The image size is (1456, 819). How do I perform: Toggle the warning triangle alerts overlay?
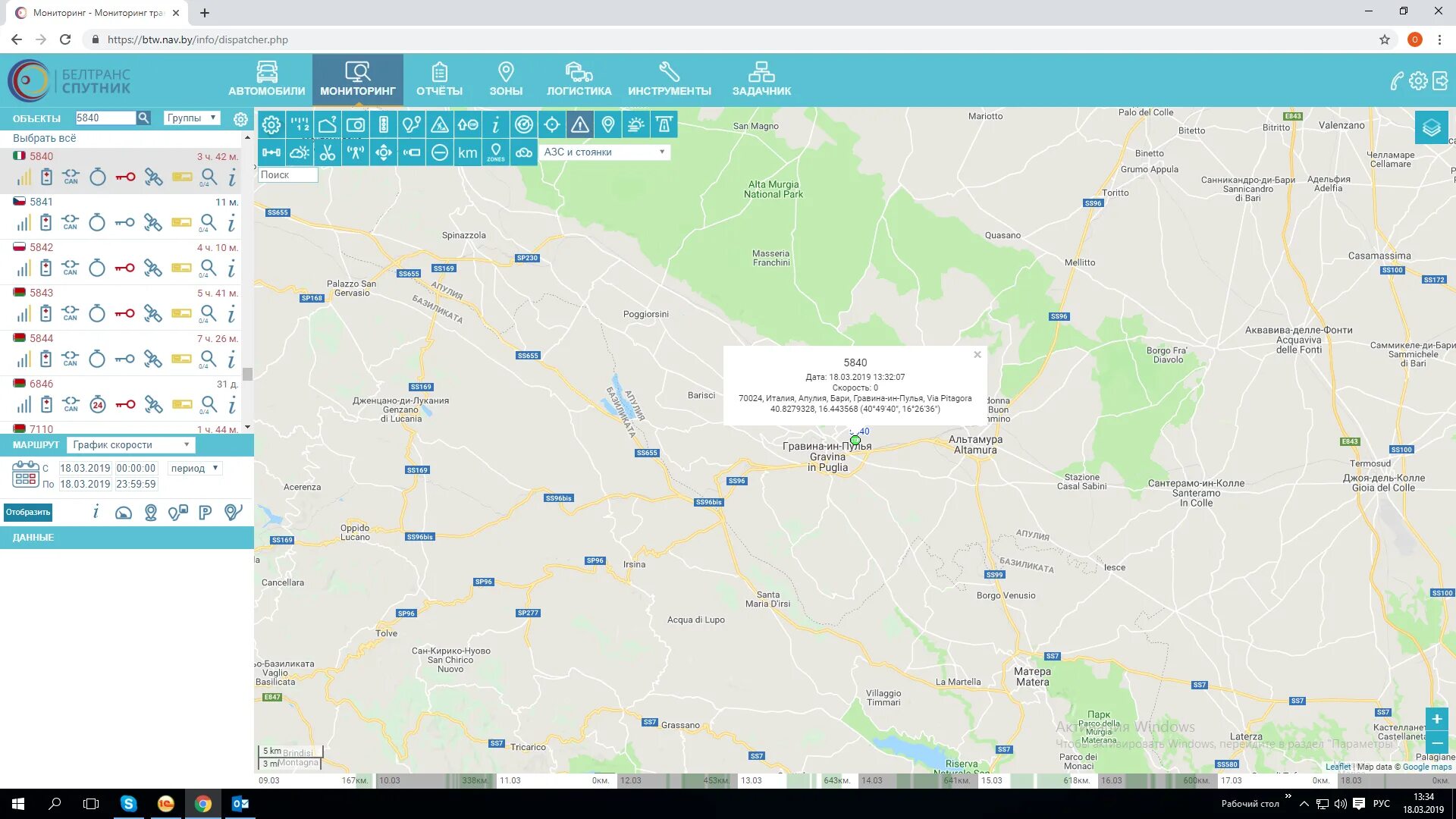tap(580, 125)
